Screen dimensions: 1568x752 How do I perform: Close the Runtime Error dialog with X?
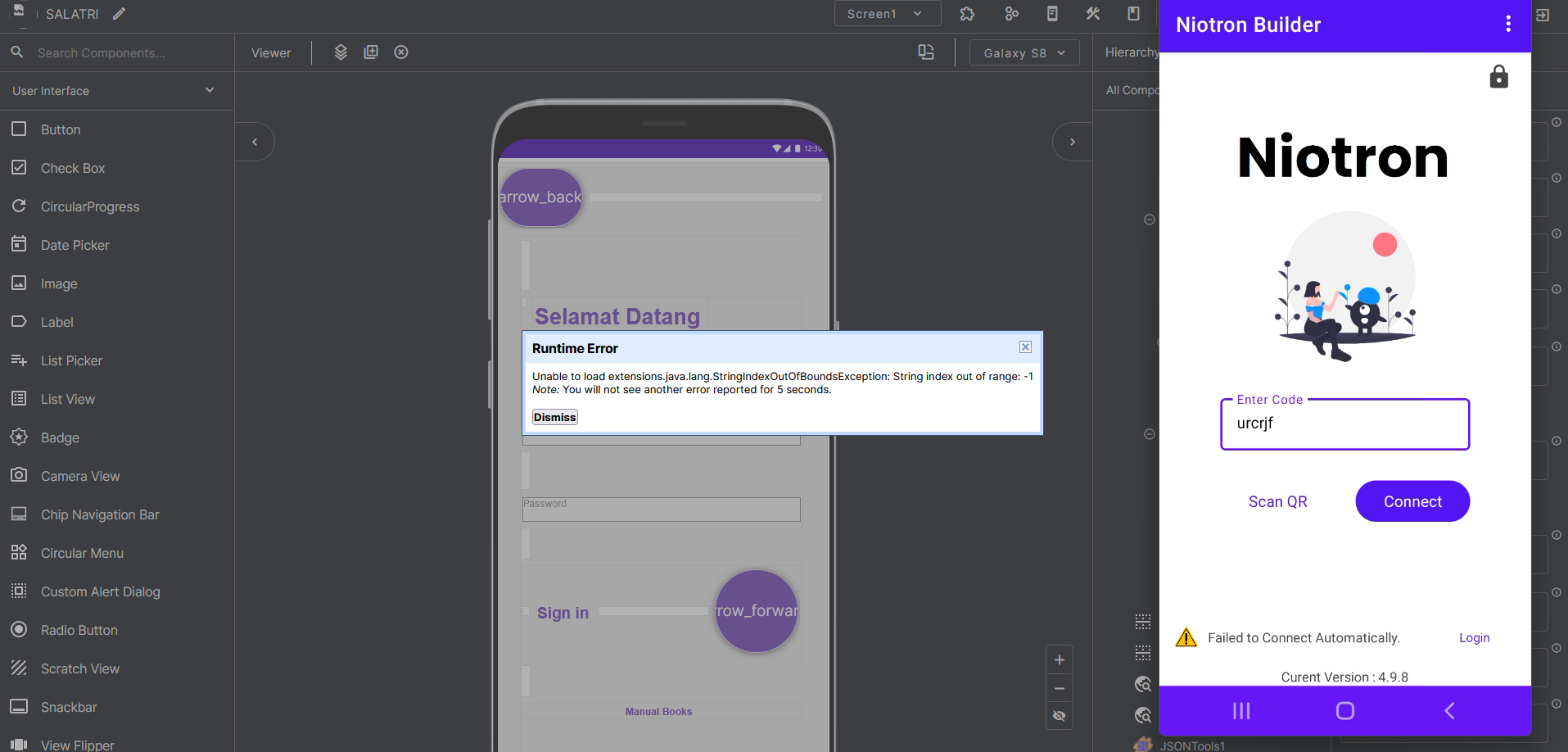pos(1025,347)
